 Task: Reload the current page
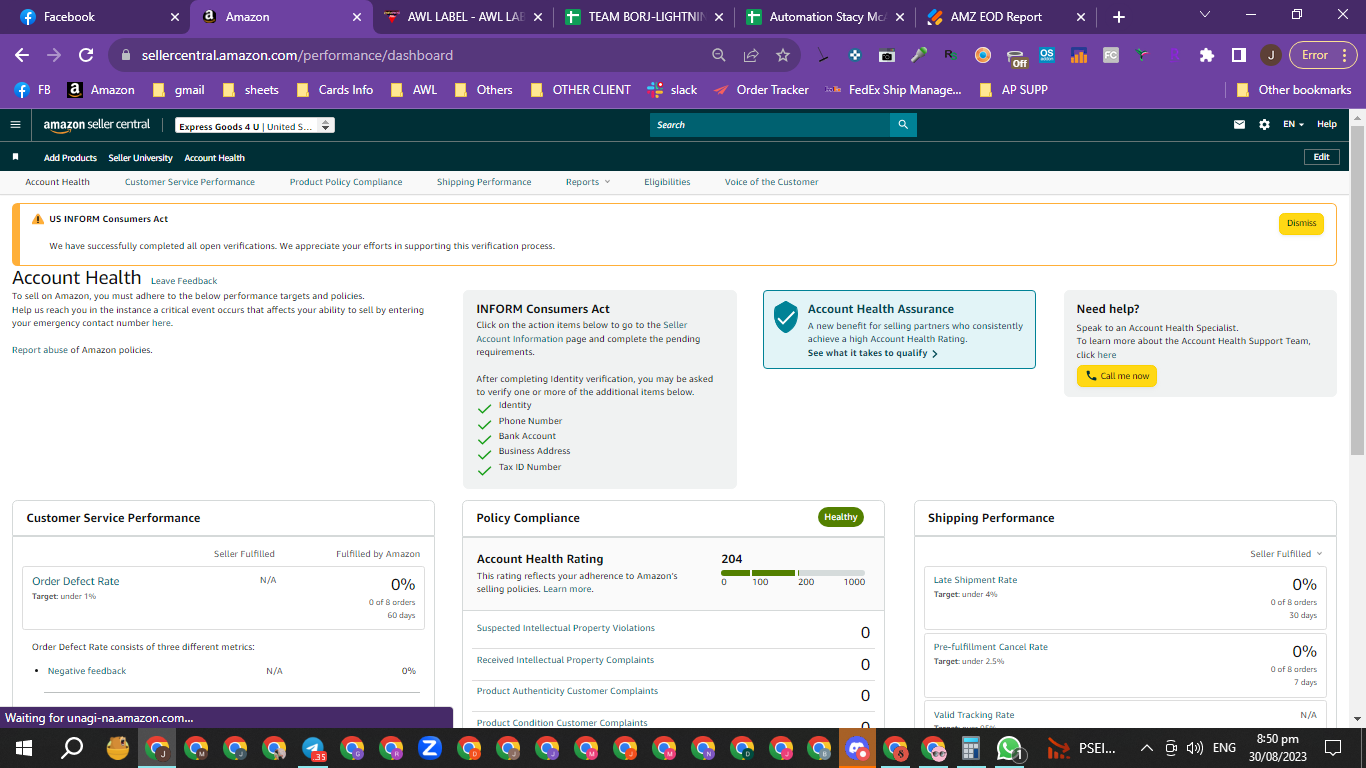[x=86, y=55]
